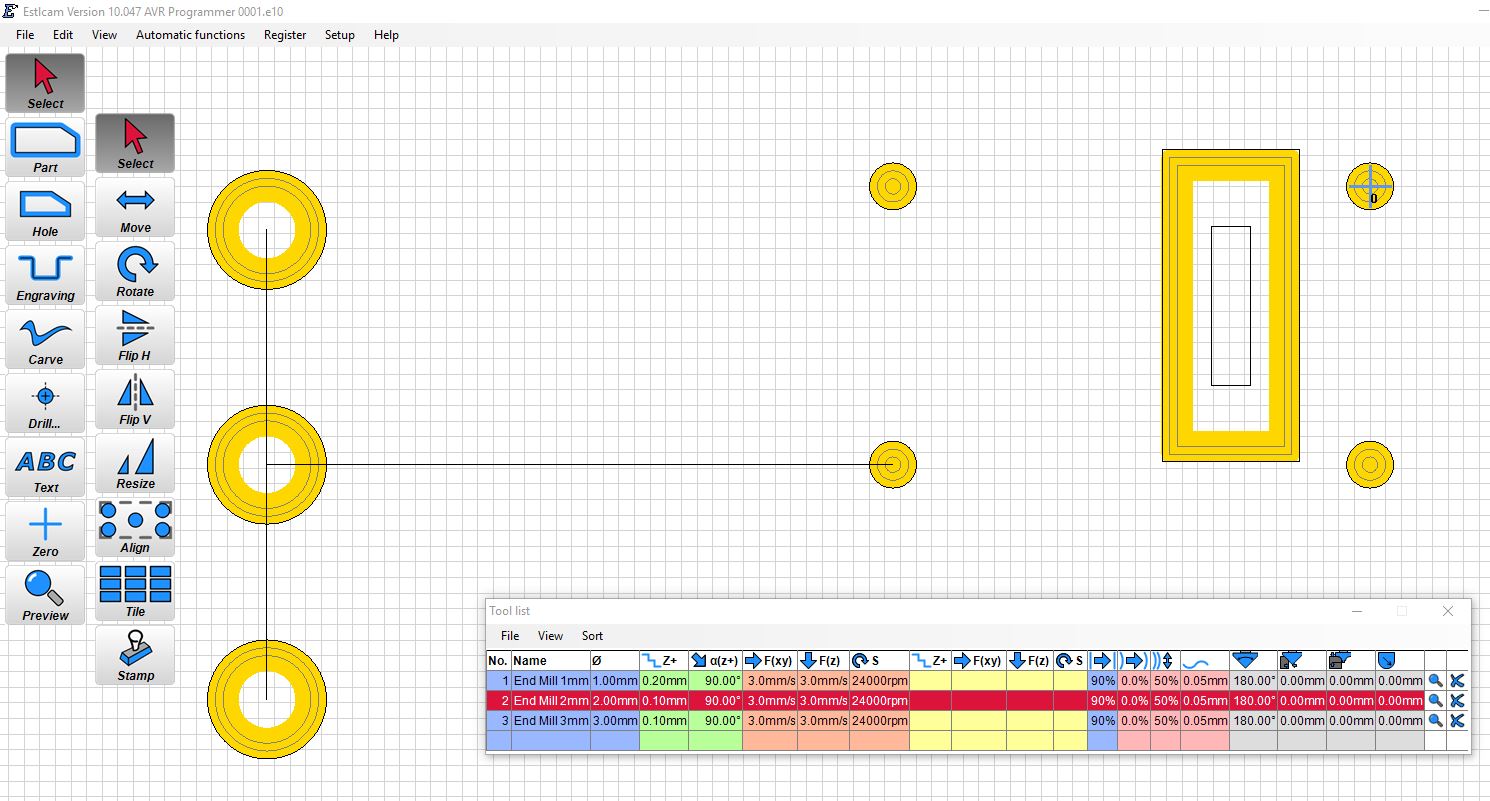Viewport: 1490px width, 801px height.
Task: Open the Setup menu
Action: 340,34
